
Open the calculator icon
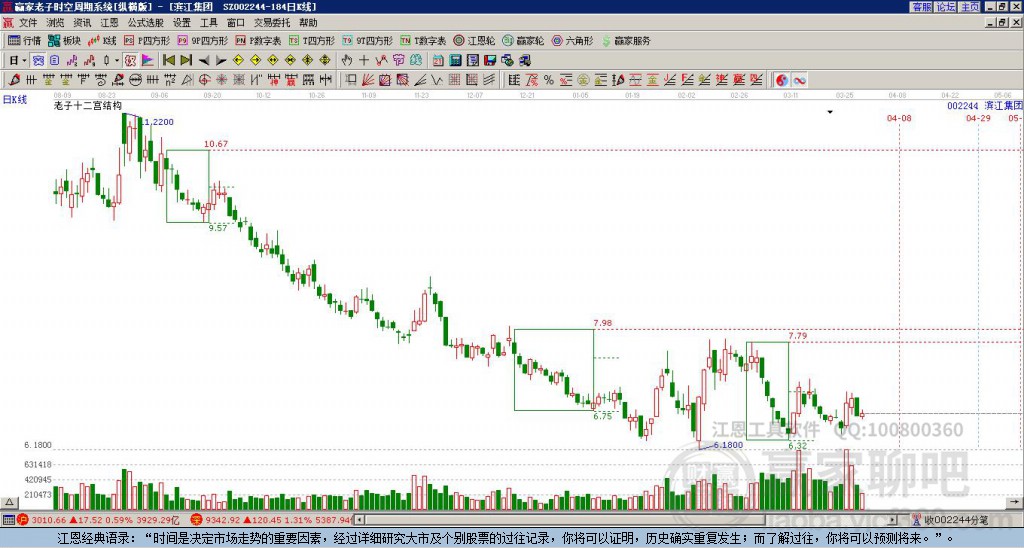[x=456, y=61]
